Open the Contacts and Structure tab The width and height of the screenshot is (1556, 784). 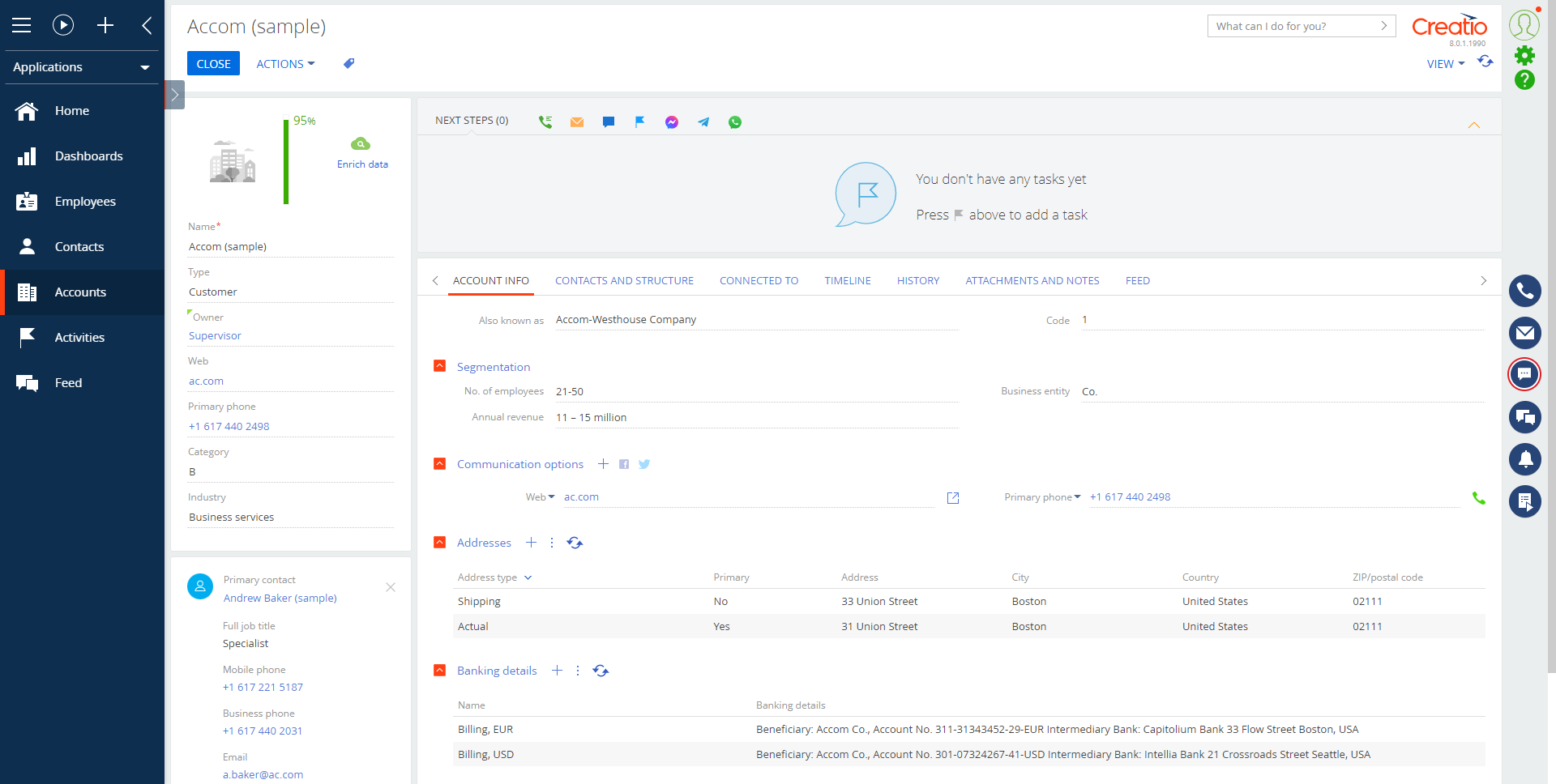tap(624, 280)
